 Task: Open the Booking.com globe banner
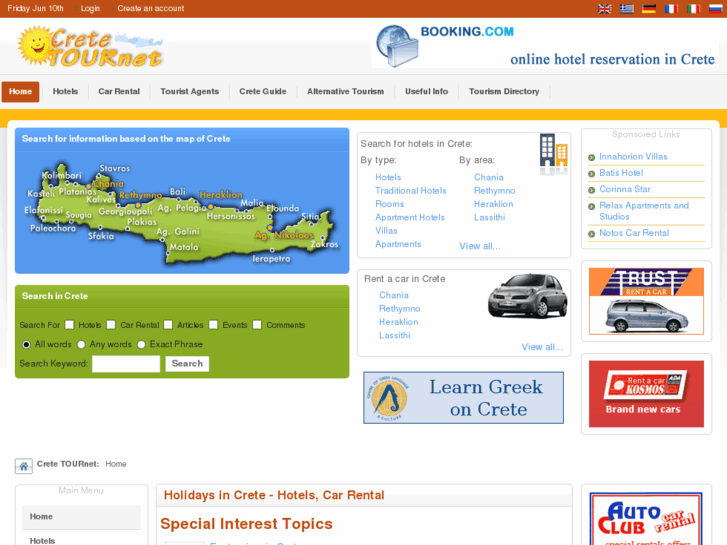click(545, 46)
